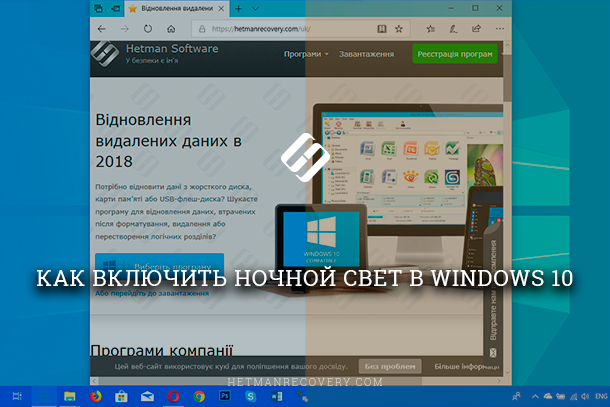The image size is (610, 407).
Task: Accept cookies with Без проблем button
Action: tap(390, 367)
